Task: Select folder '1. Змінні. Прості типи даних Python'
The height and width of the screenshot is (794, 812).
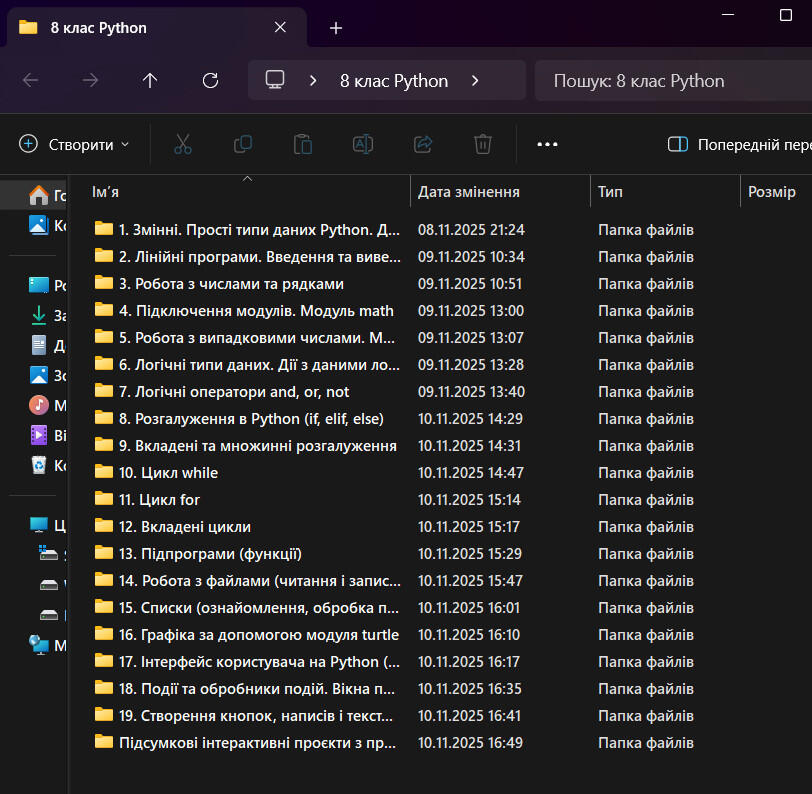Action: pyautogui.click(x=246, y=229)
